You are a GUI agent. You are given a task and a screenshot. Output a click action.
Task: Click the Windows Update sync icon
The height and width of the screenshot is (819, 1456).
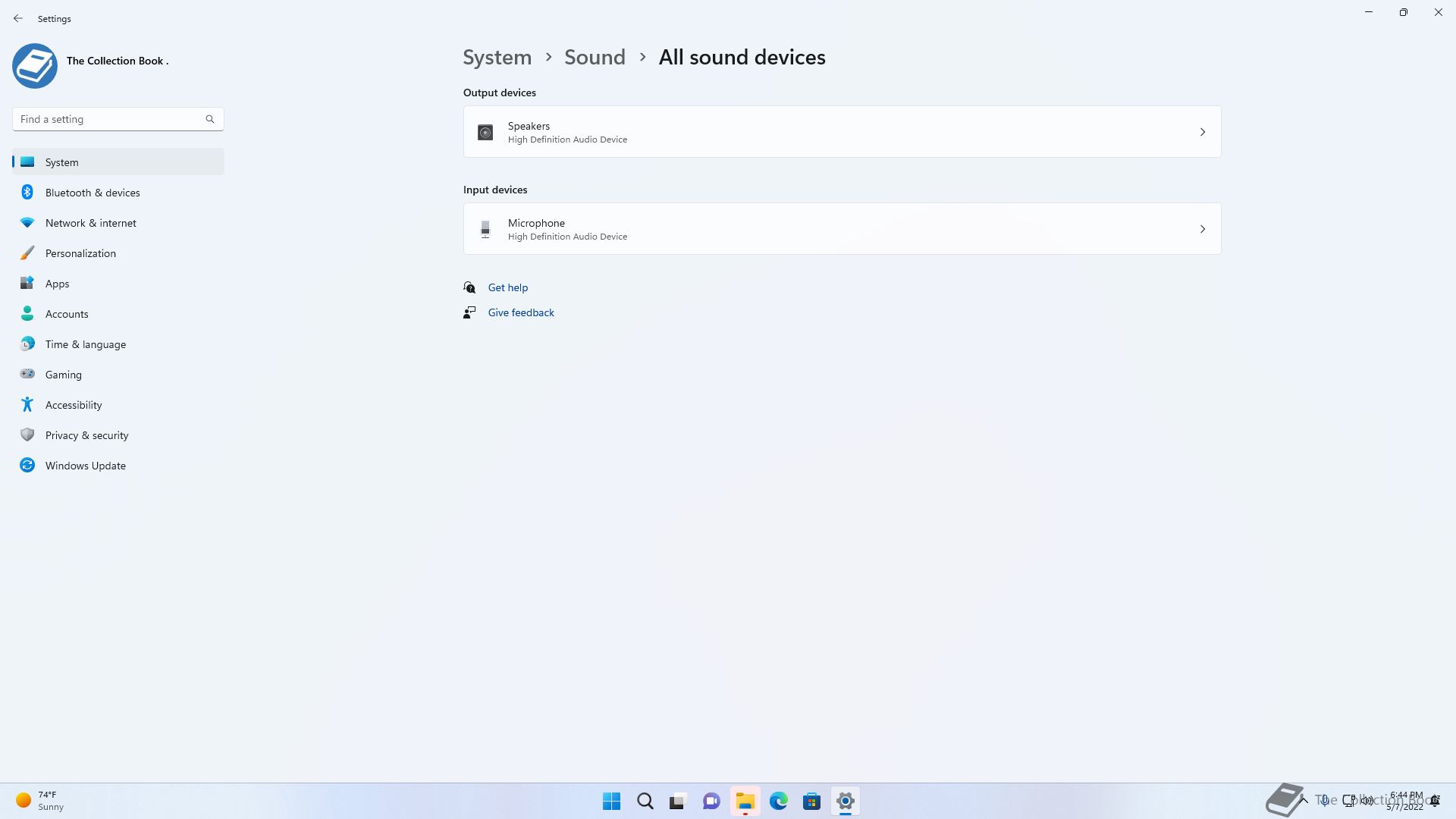pyautogui.click(x=27, y=466)
